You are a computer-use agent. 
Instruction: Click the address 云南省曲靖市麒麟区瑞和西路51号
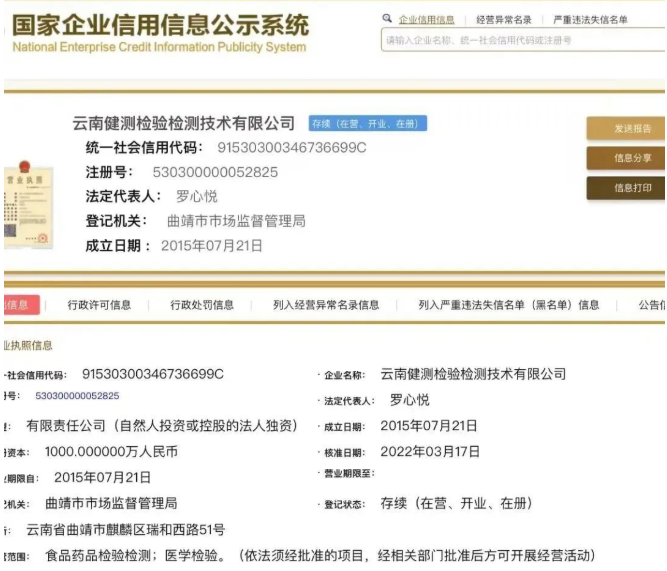coord(125,530)
